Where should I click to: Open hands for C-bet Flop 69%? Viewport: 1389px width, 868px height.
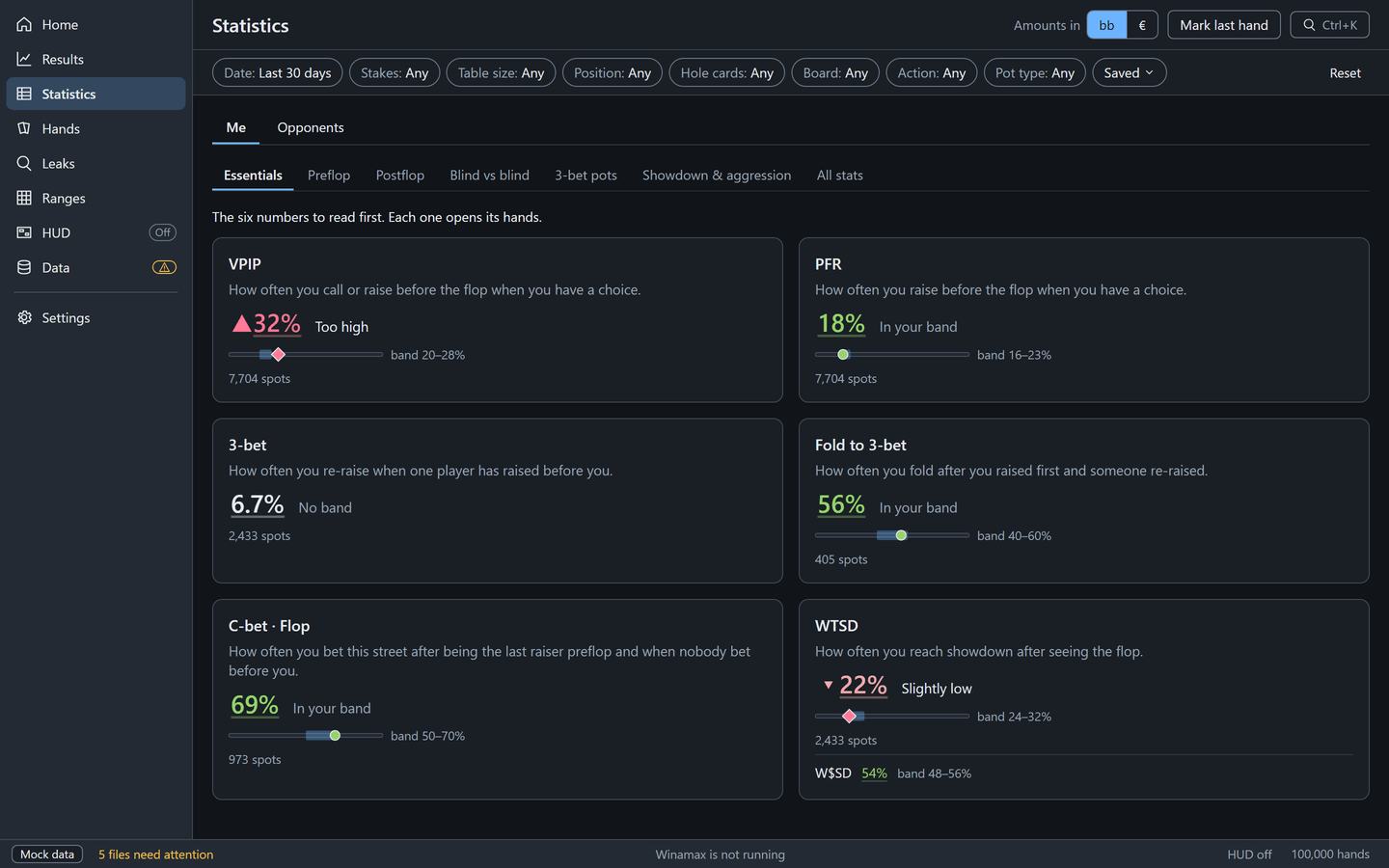click(x=255, y=705)
